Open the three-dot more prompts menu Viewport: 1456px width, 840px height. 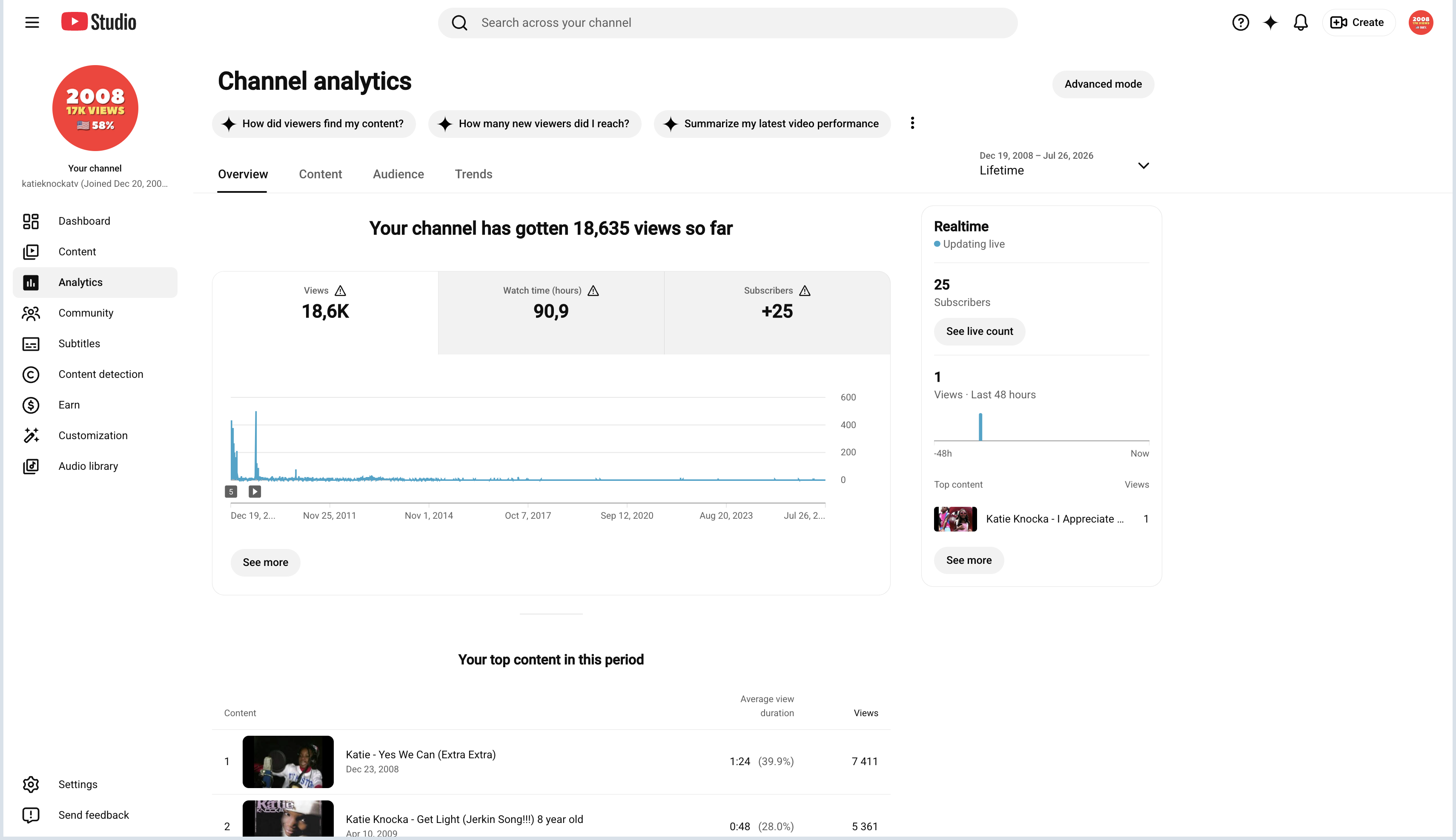[912, 123]
